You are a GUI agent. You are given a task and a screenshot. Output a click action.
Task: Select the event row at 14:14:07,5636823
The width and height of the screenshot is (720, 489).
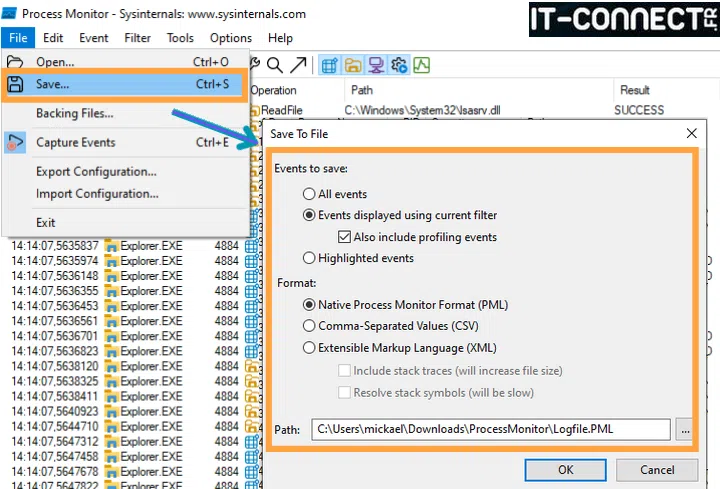coord(131,351)
